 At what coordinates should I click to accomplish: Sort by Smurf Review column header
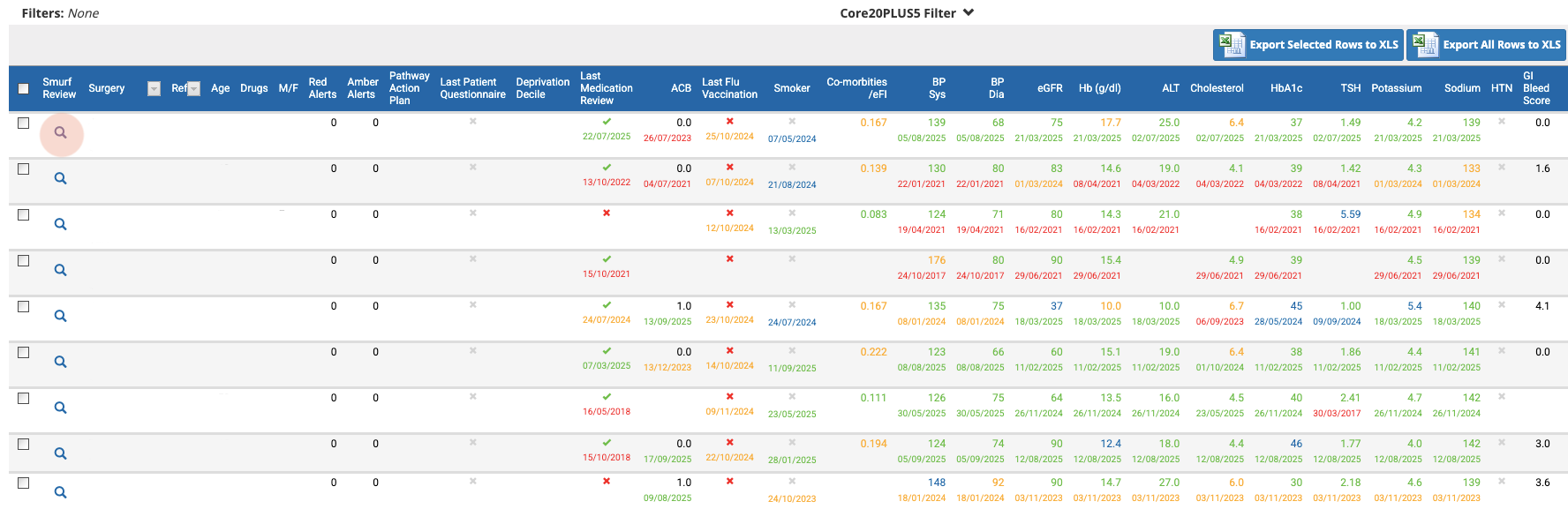(x=59, y=88)
